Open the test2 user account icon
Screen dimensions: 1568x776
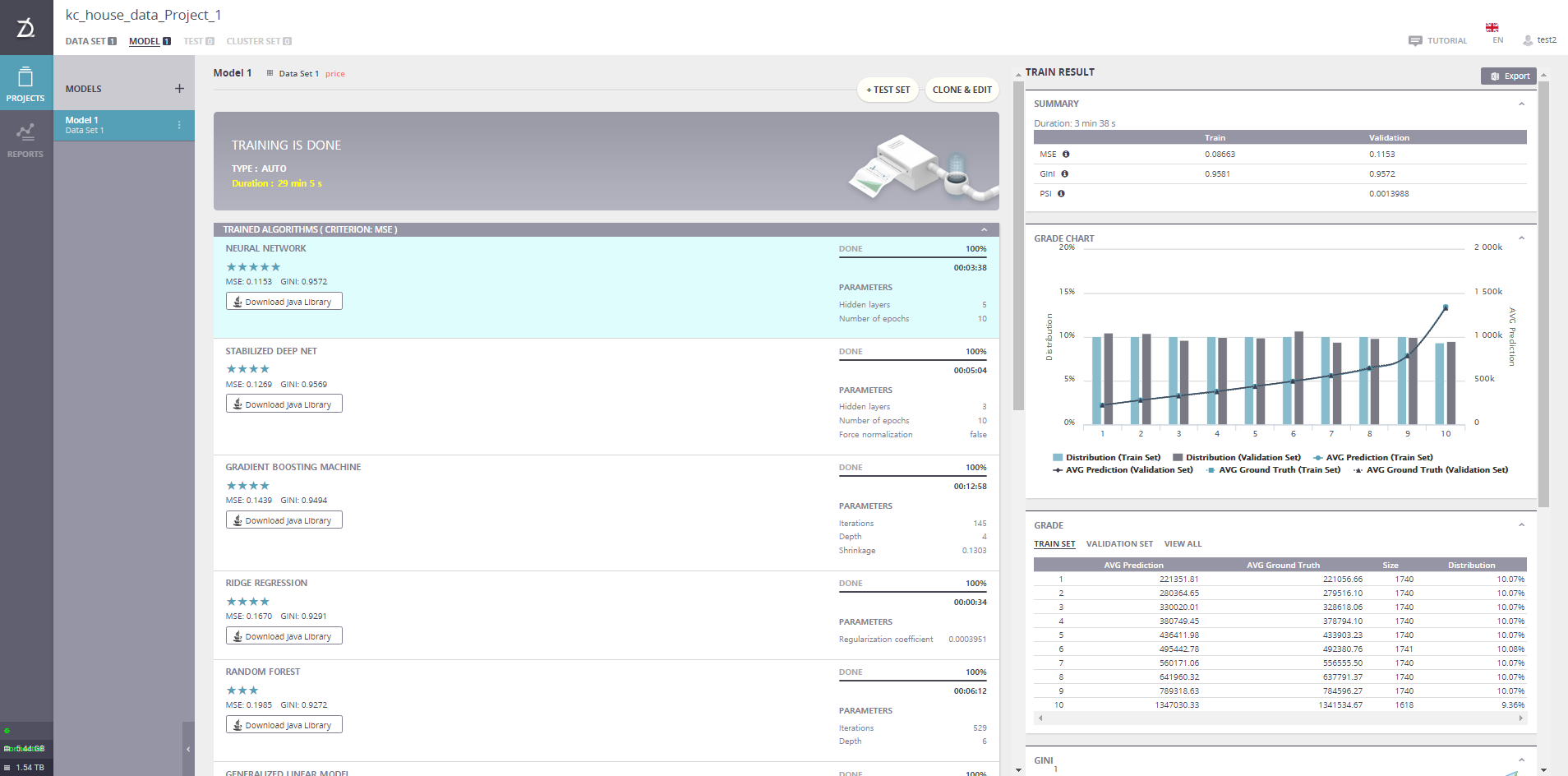pyautogui.click(x=1528, y=40)
